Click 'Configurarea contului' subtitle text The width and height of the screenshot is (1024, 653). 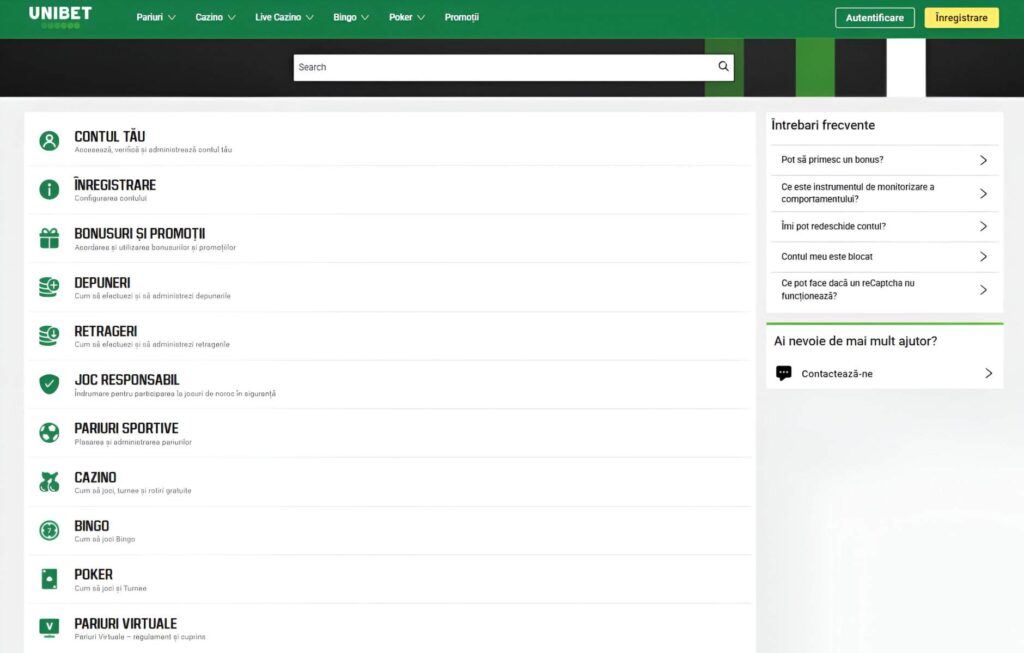pos(110,199)
